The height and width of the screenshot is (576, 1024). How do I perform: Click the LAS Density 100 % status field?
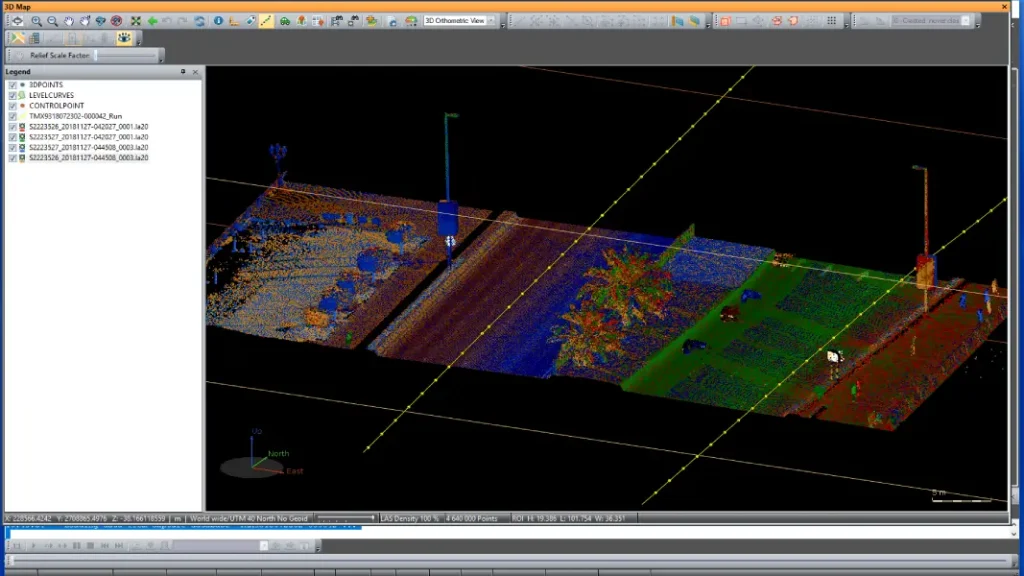pyautogui.click(x=410, y=518)
